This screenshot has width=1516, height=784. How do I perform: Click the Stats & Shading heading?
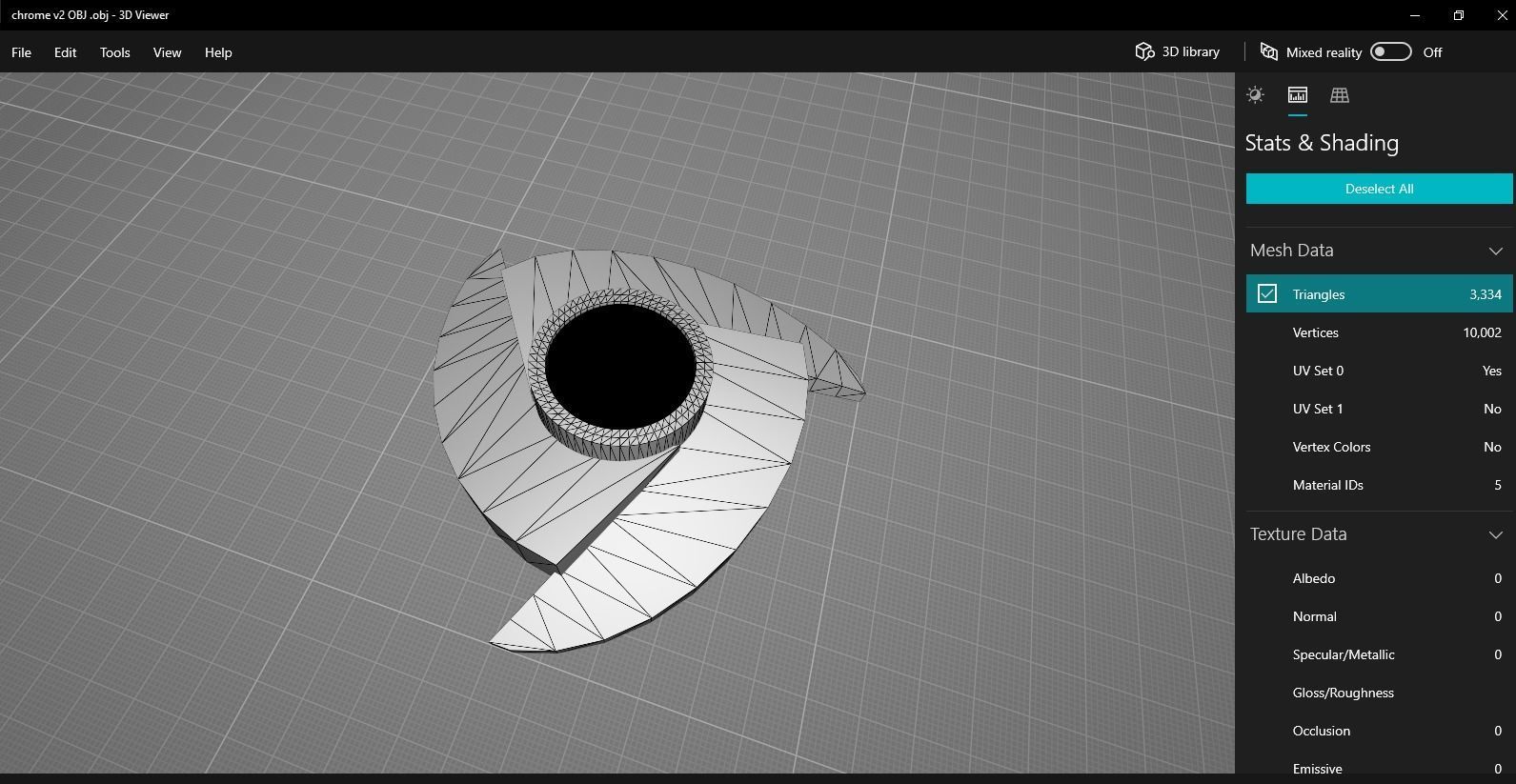pos(1322,143)
